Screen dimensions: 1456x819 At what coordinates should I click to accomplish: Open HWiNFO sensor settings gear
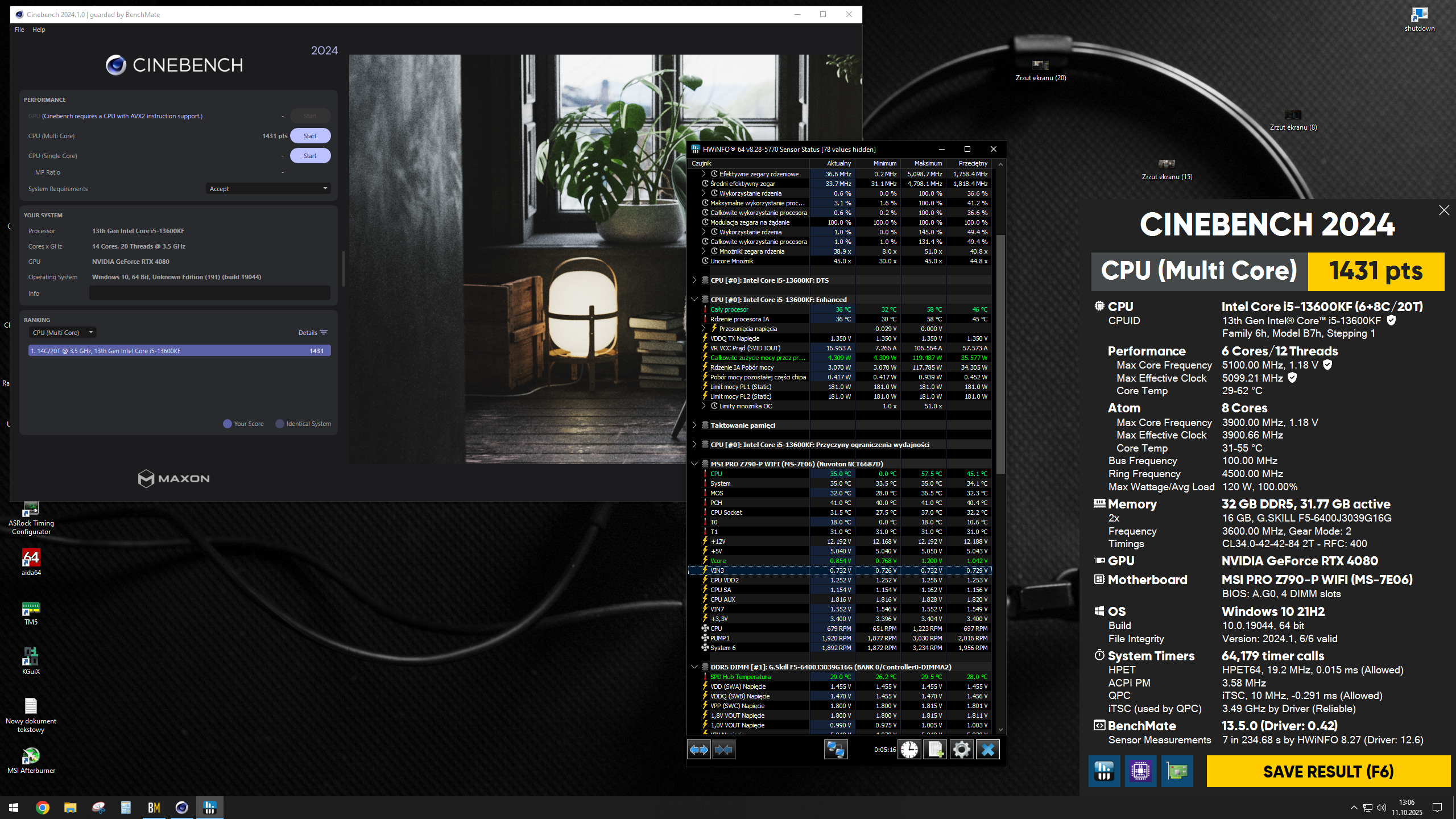click(961, 750)
